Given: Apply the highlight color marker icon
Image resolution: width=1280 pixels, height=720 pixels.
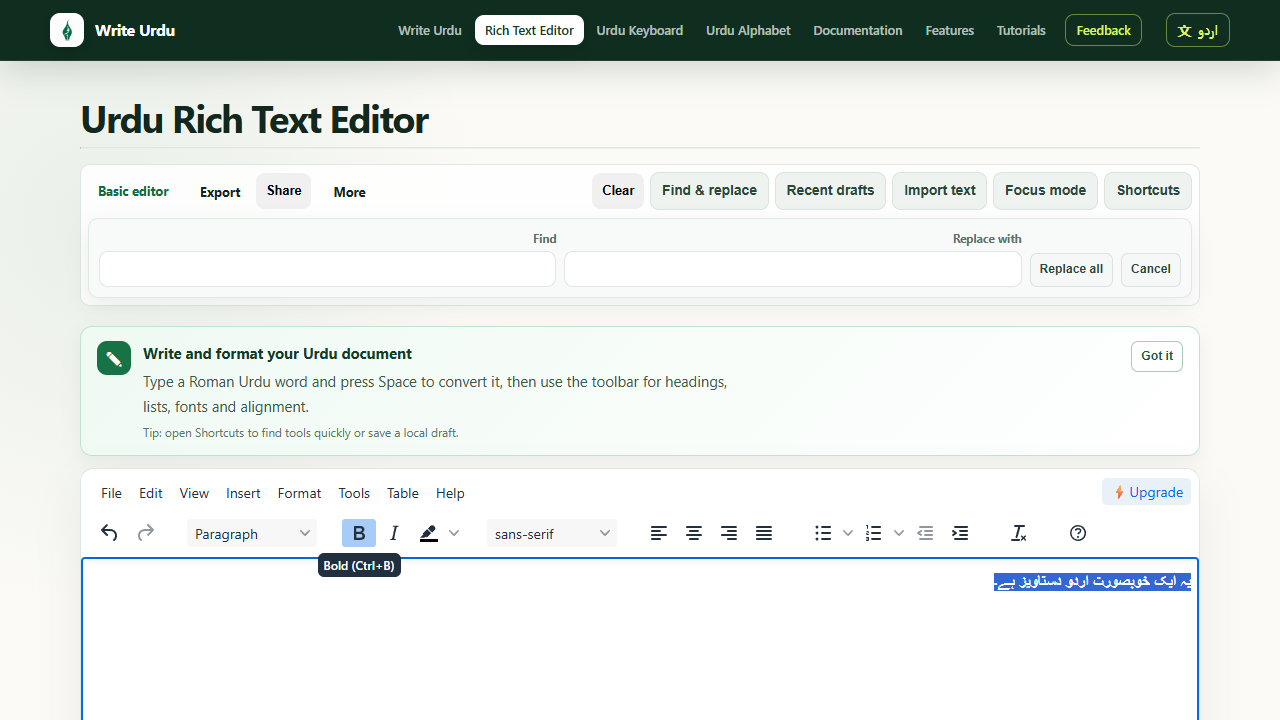Looking at the screenshot, I should tap(429, 533).
